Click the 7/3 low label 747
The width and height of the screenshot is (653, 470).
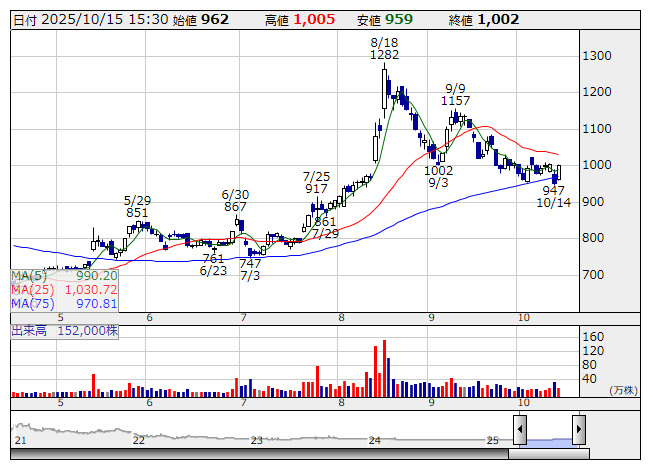tap(250, 264)
